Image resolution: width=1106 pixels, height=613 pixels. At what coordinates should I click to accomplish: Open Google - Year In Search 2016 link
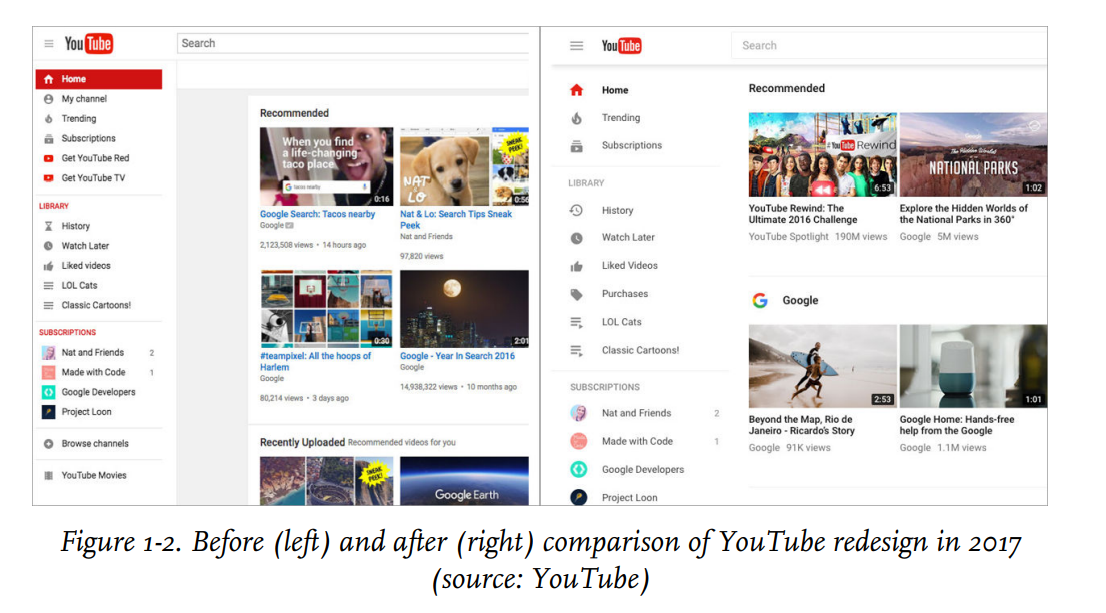tap(457, 356)
